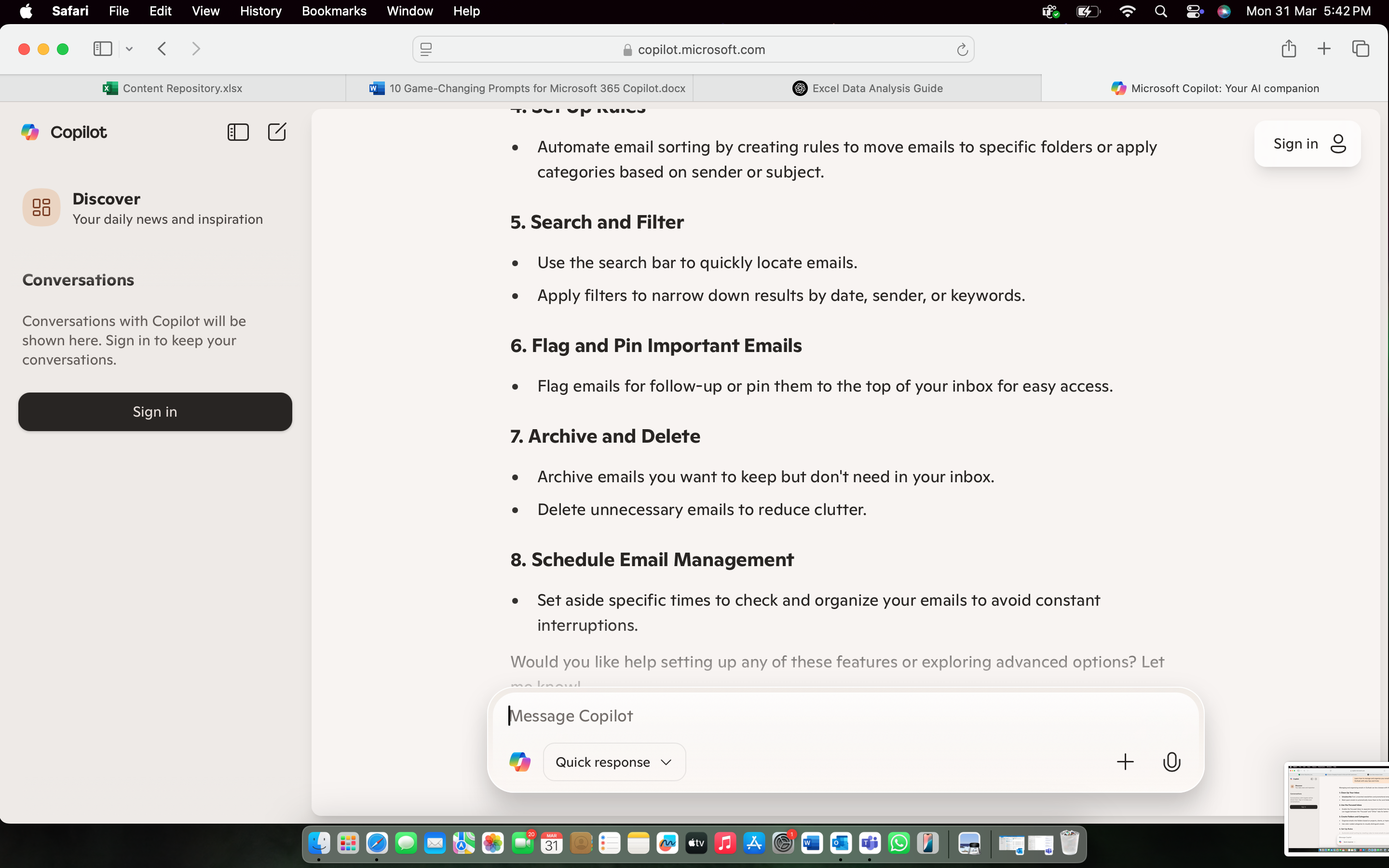Expand Quick response mode dropdown

[614, 762]
